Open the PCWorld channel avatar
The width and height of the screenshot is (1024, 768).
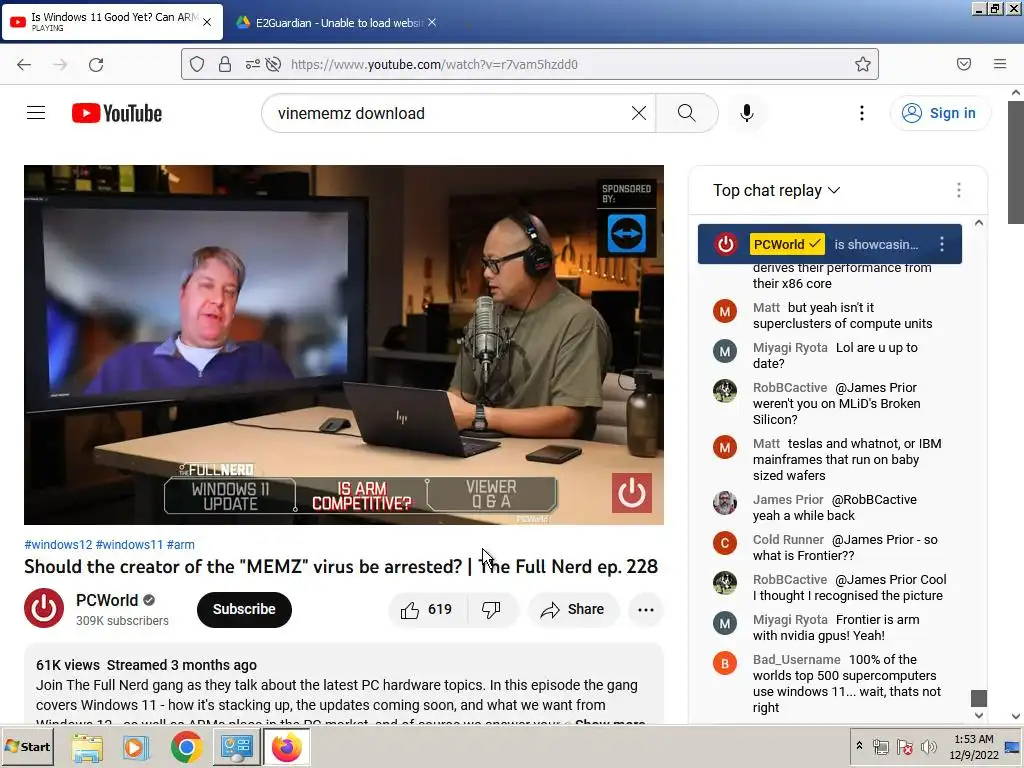44,609
